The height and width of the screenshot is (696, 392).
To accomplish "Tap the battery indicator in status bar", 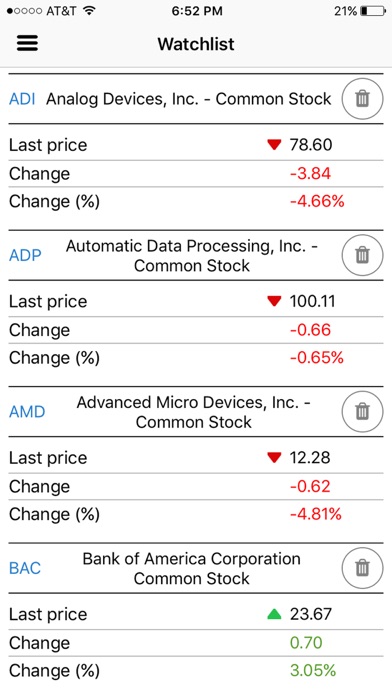I will click(373, 11).
